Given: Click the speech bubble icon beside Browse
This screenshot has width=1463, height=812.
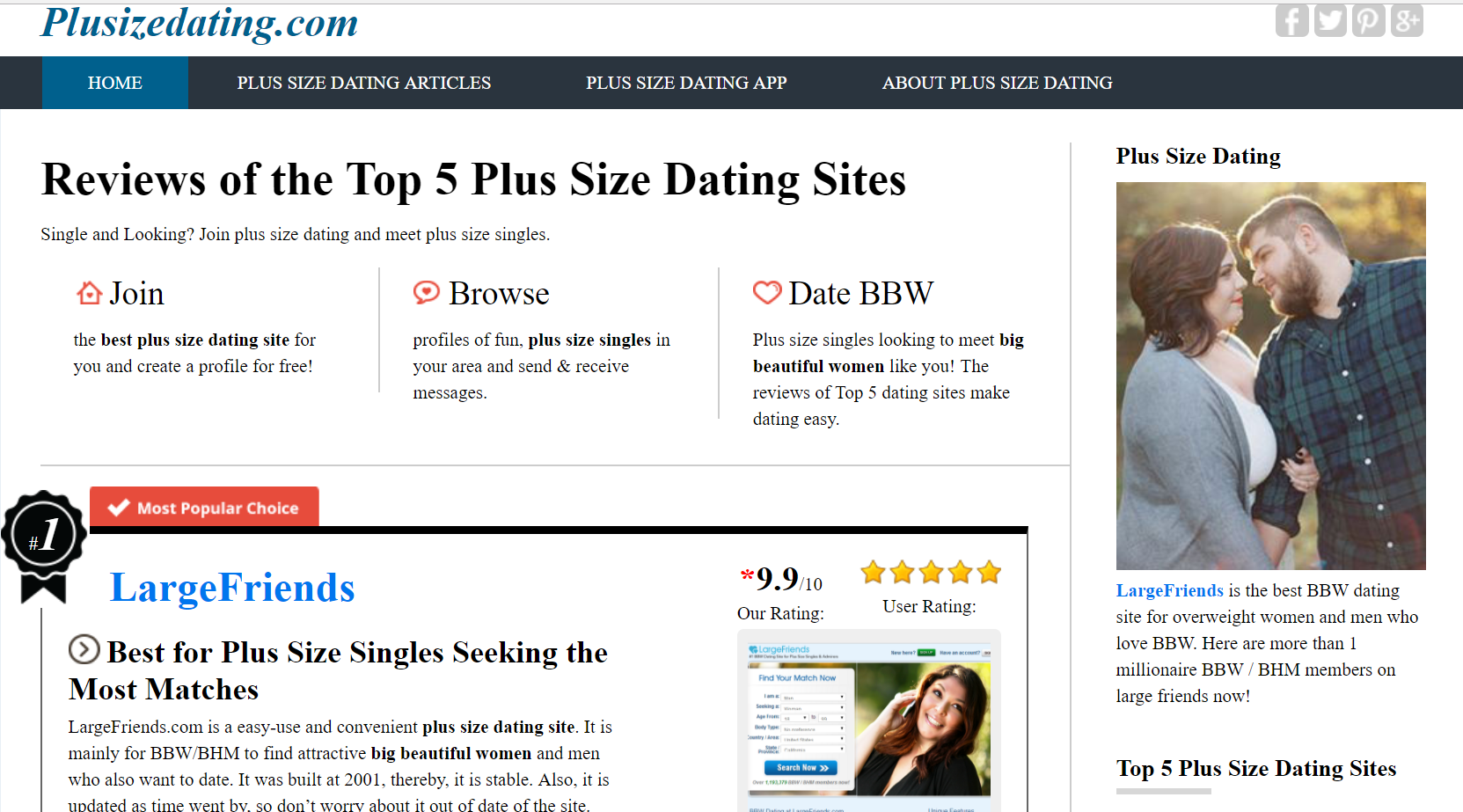Looking at the screenshot, I should coord(427,292).
